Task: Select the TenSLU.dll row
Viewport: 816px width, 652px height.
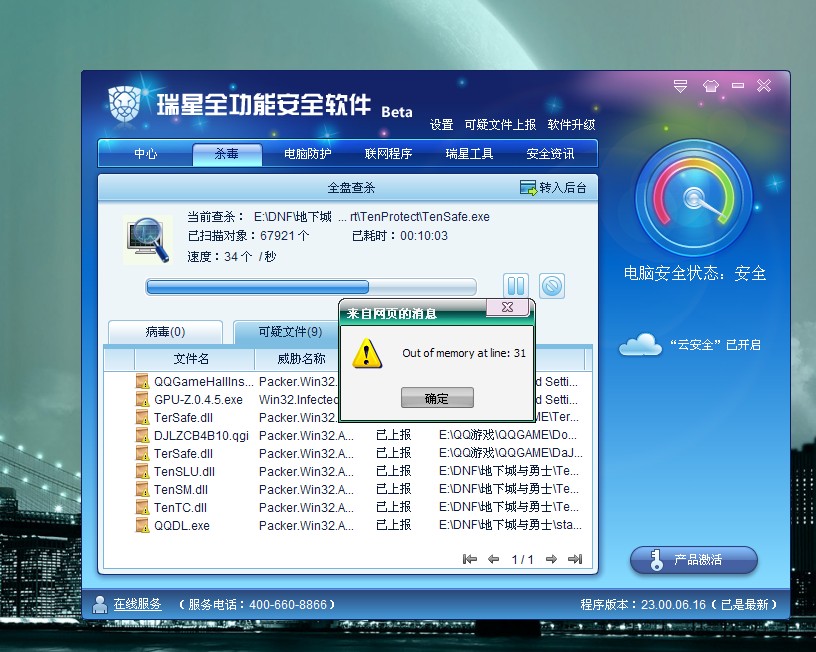Action: [x=348, y=471]
